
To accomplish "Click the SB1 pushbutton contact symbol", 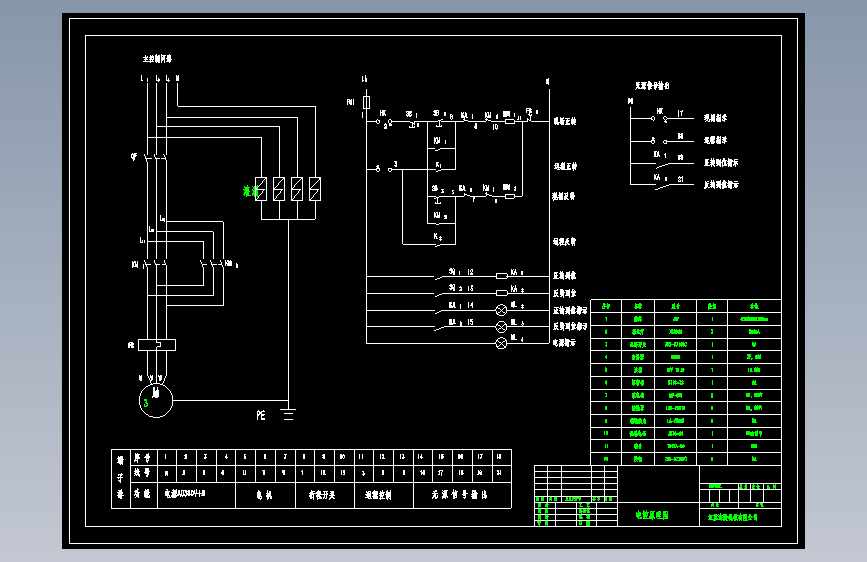I will 413,123.
